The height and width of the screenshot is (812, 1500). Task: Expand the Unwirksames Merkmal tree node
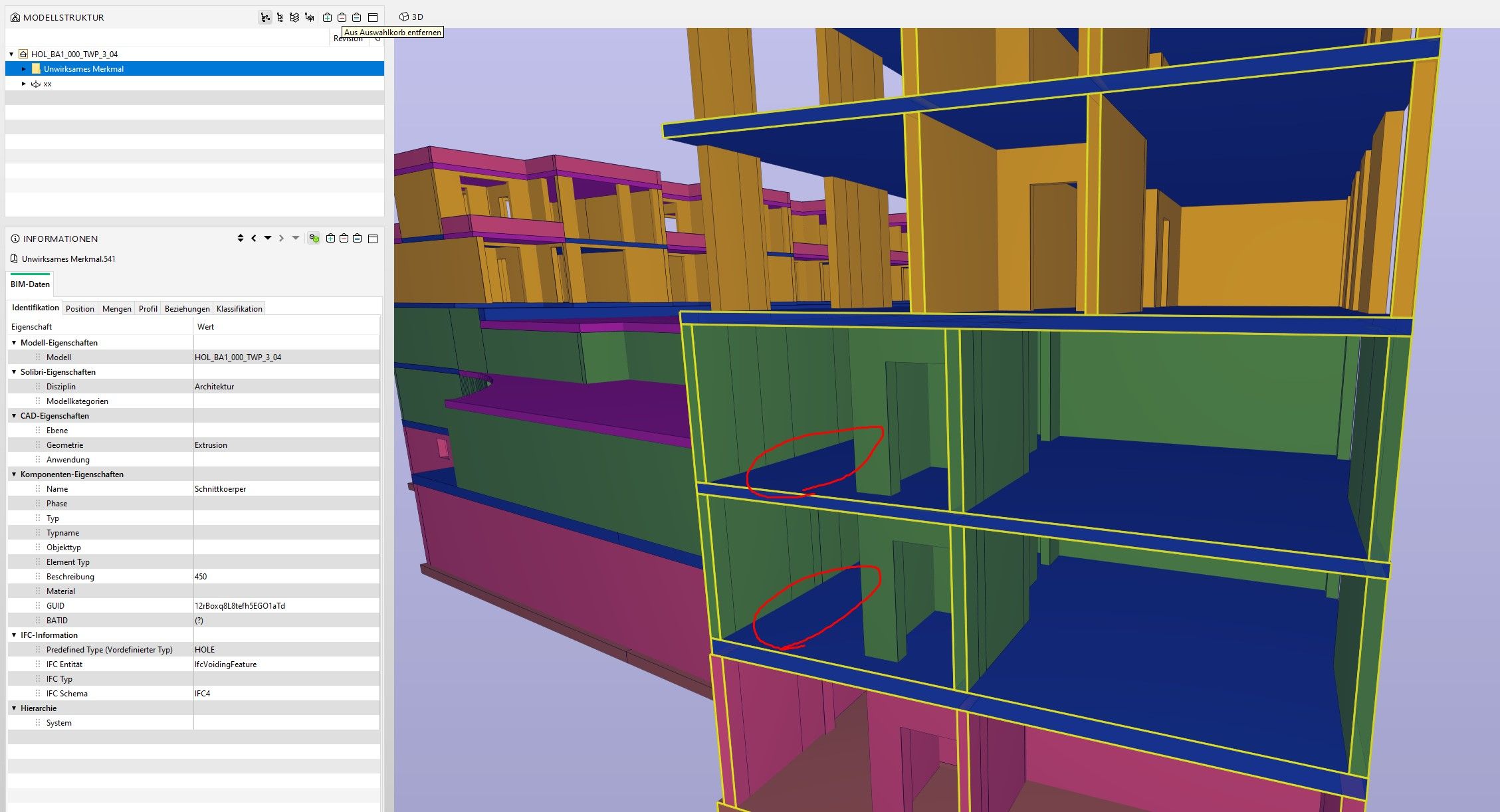click(x=24, y=68)
